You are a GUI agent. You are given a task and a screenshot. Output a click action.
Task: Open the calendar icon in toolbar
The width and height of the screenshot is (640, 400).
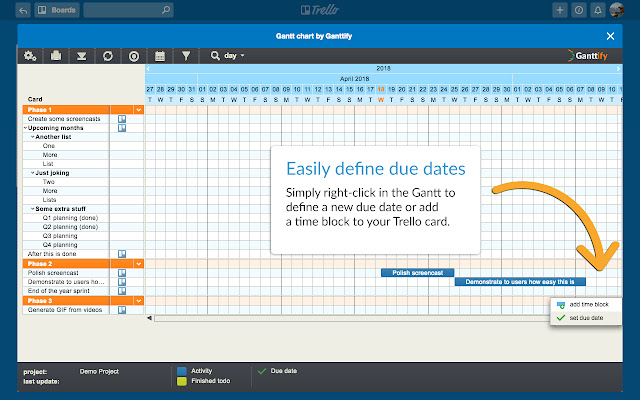(x=160, y=56)
